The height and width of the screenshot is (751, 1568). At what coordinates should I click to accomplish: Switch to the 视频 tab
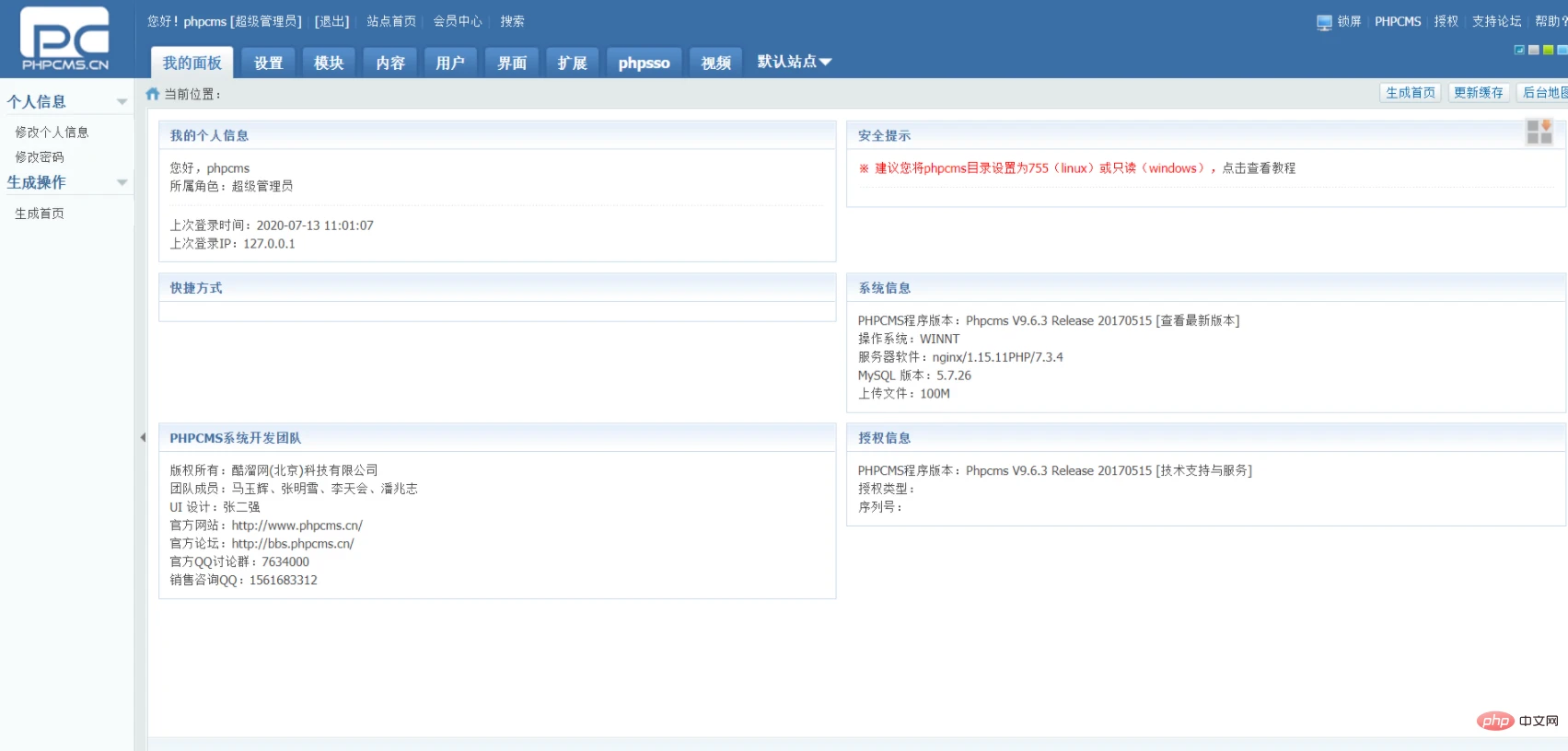coord(715,63)
